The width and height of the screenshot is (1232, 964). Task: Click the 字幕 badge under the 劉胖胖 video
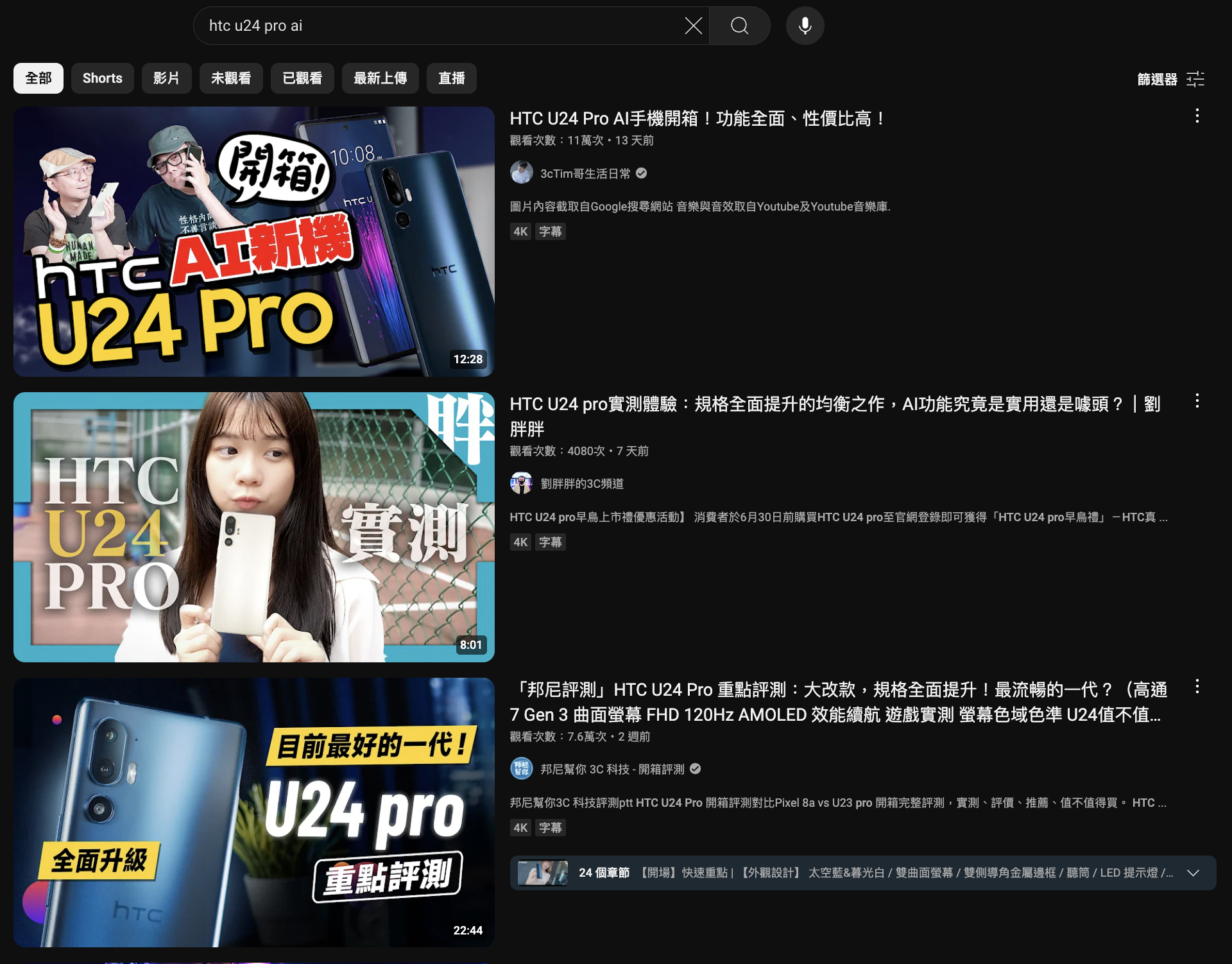[x=550, y=542]
